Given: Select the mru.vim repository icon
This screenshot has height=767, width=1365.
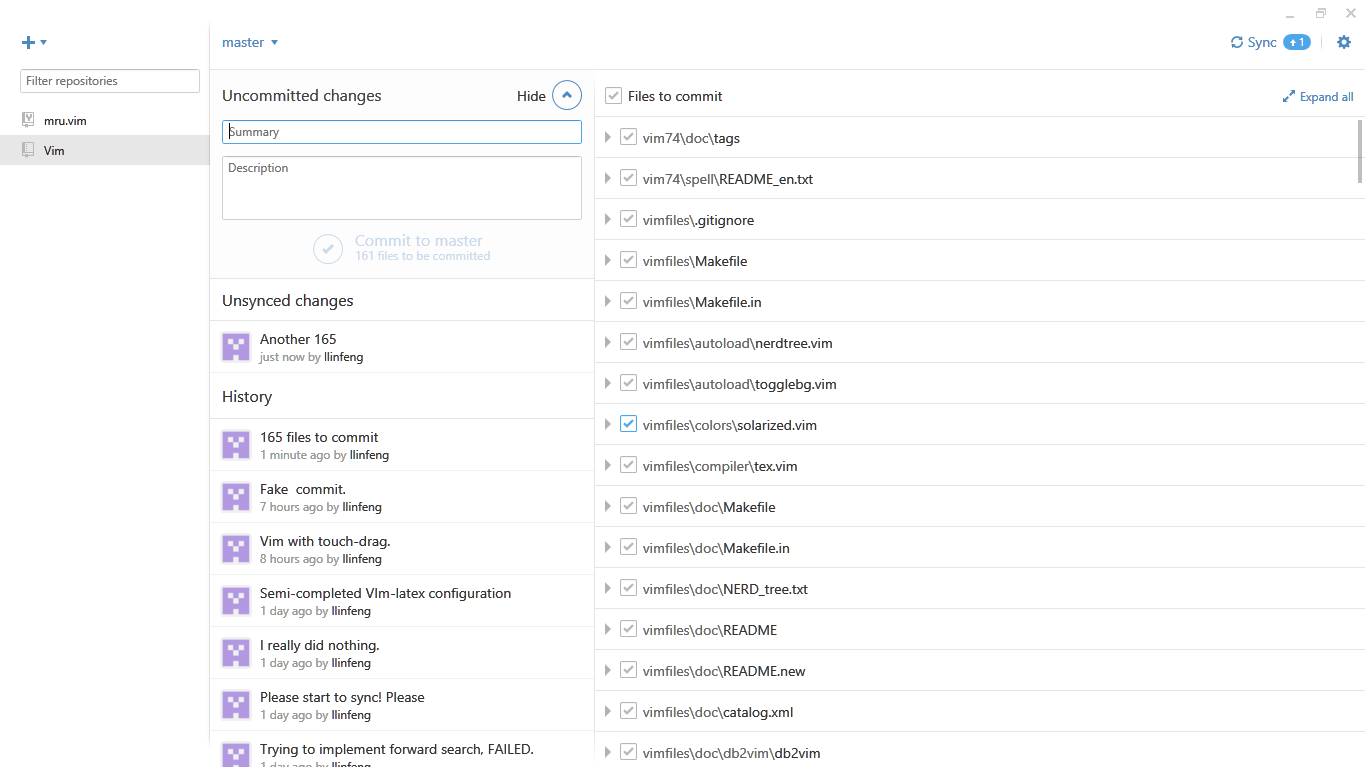Looking at the screenshot, I should [27, 120].
